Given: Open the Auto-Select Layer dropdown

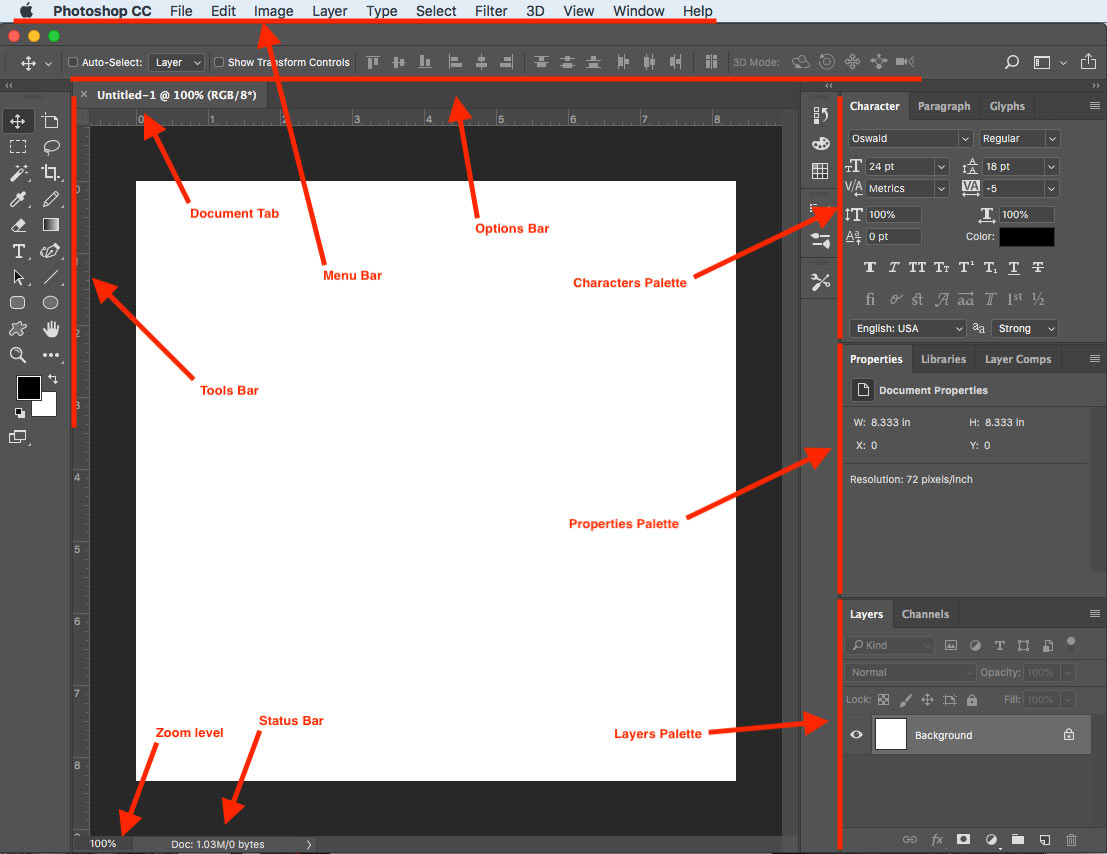Looking at the screenshot, I should 176,62.
